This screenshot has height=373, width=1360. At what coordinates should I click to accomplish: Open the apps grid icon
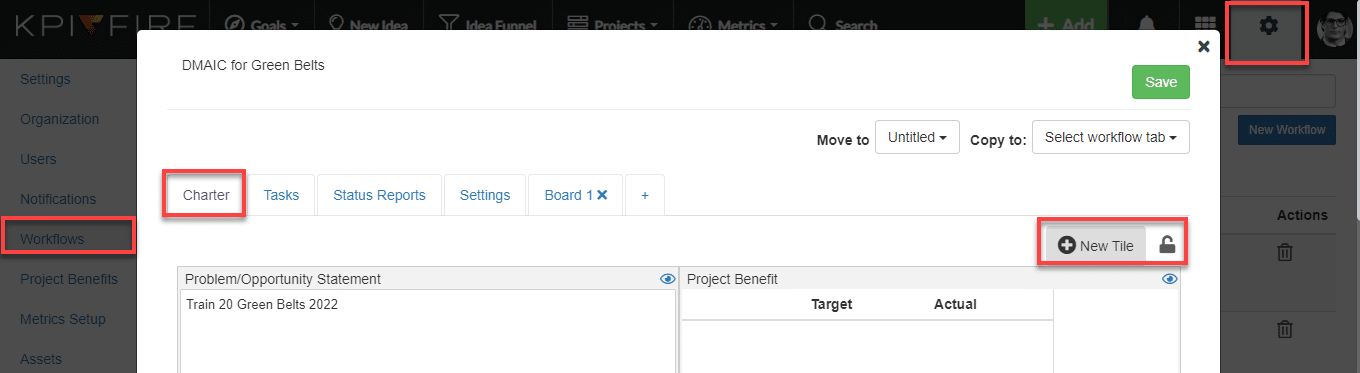coord(1205,26)
